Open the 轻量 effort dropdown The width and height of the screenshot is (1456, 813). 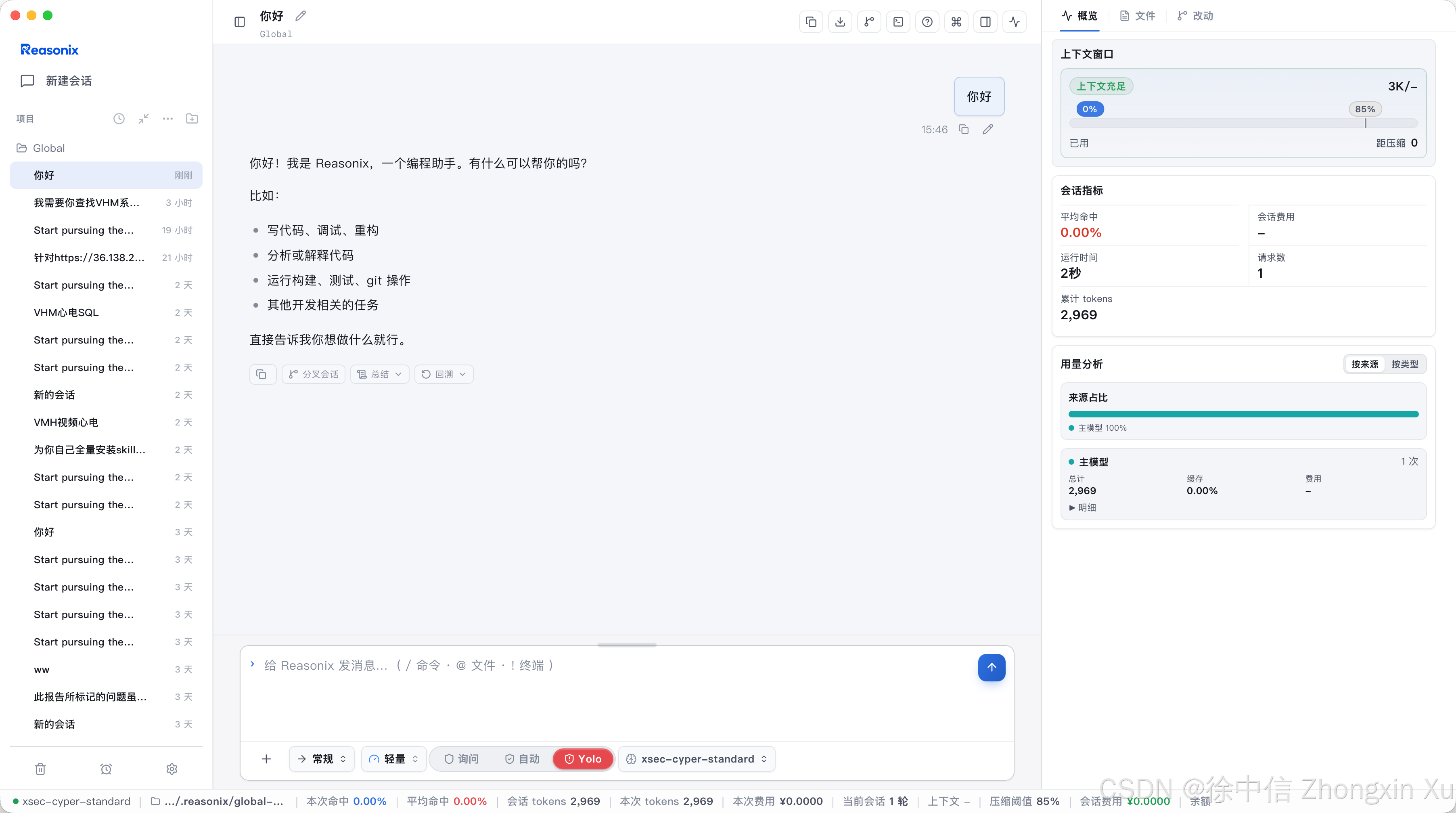[393, 759]
